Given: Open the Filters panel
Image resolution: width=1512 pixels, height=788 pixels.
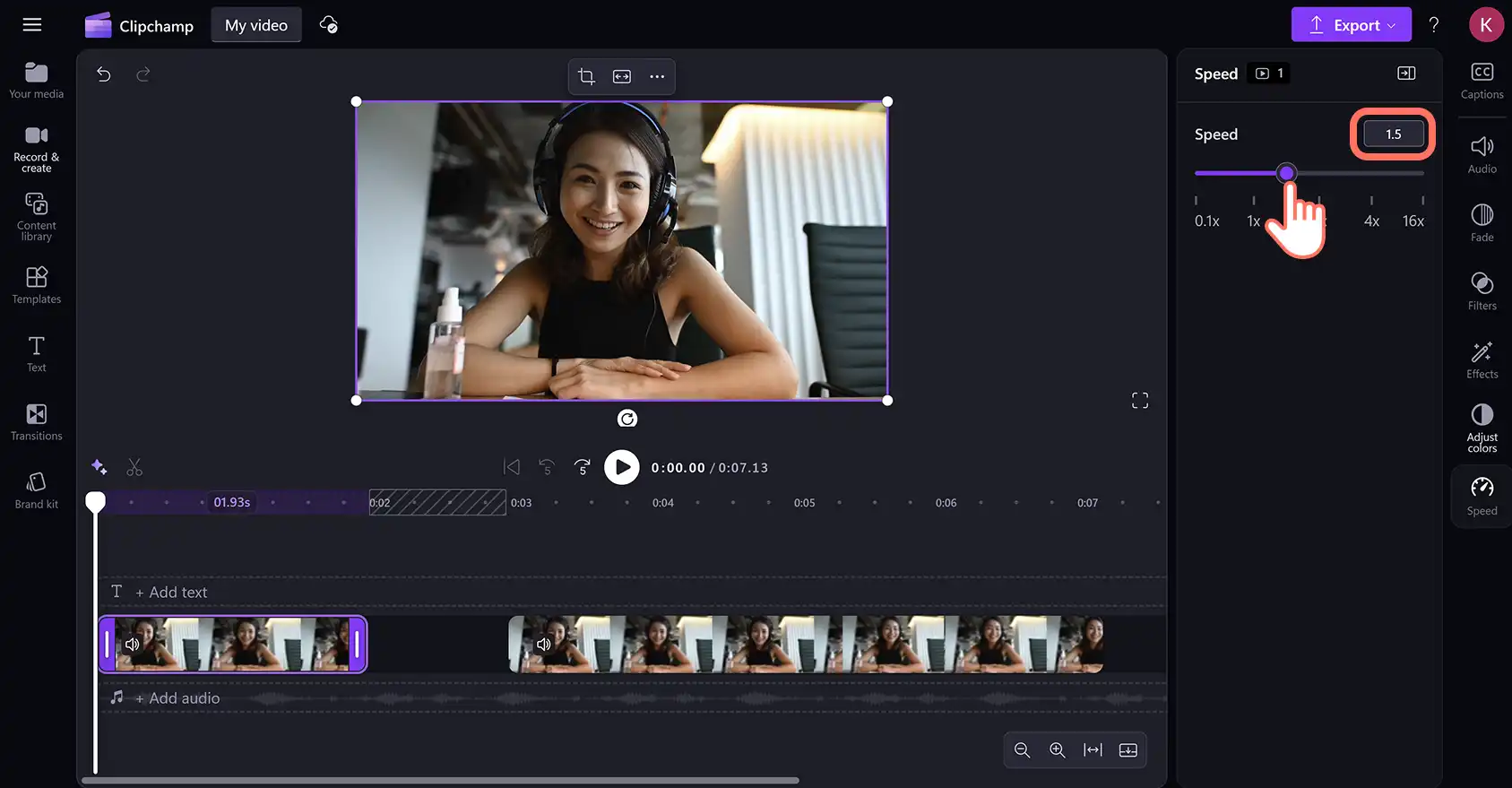Looking at the screenshot, I should click(x=1482, y=291).
